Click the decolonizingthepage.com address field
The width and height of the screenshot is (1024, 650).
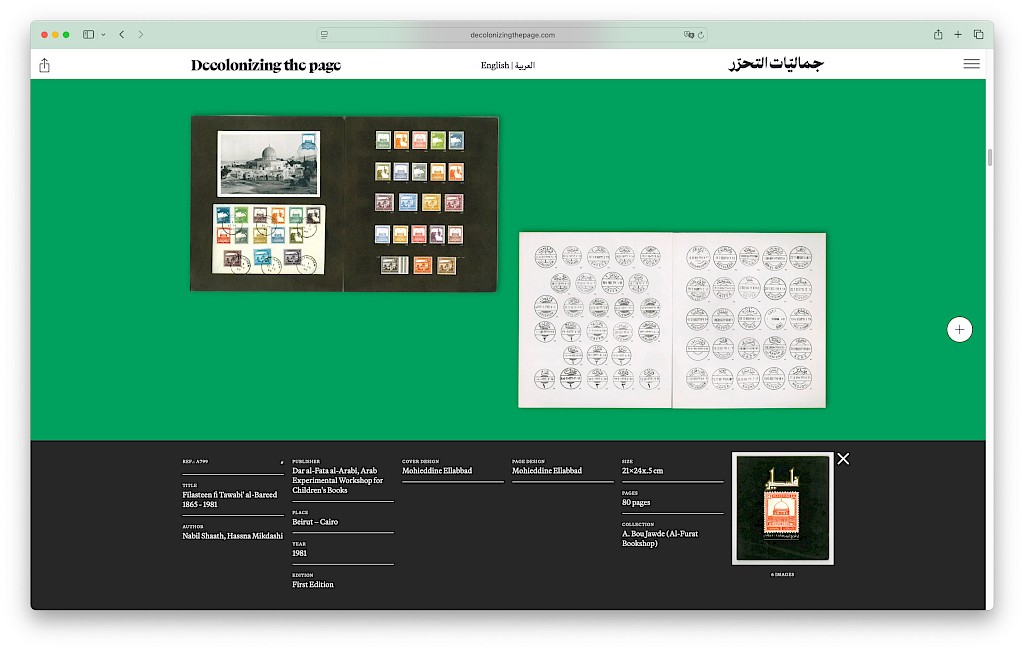(x=512, y=34)
